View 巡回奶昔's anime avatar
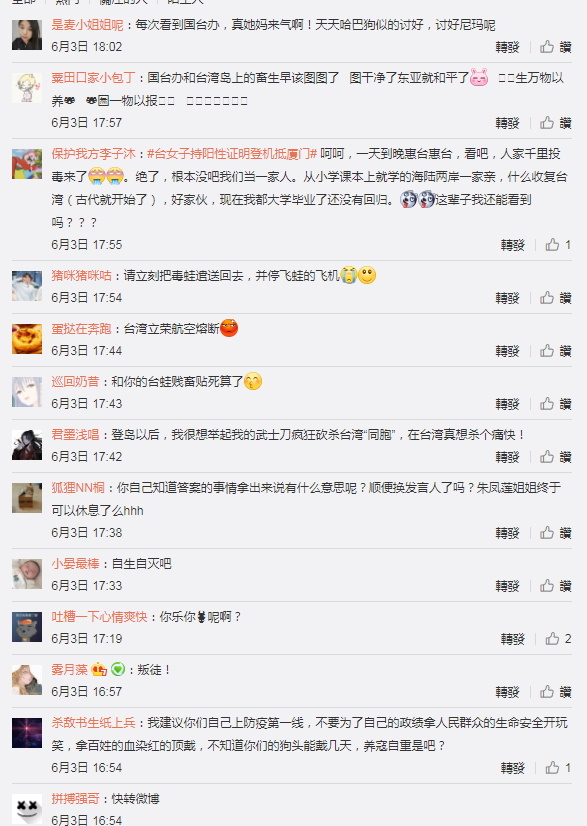The height and width of the screenshot is (826, 587). (x=27, y=391)
